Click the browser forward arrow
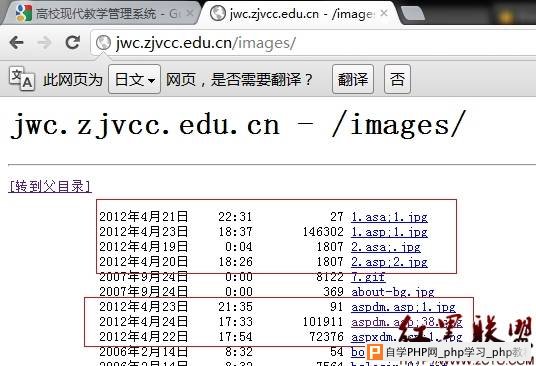Viewport: 536px width, 366px height. pos(45,43)
